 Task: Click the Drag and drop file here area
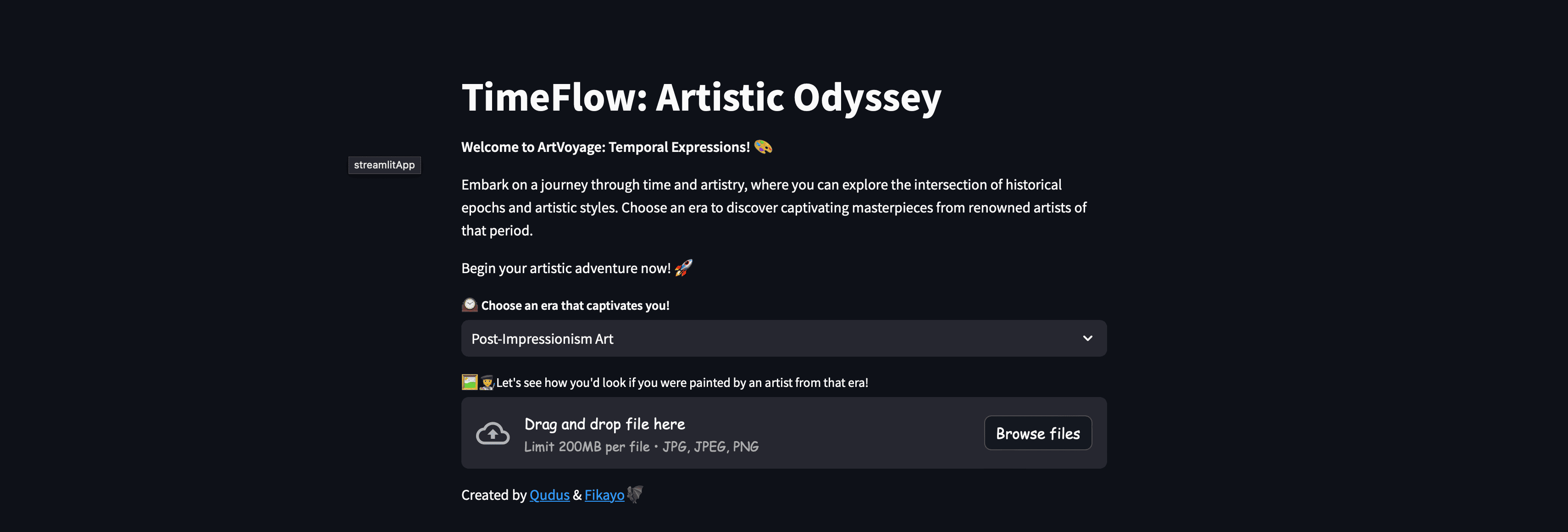pyautogui.click(x=783, y=433)
